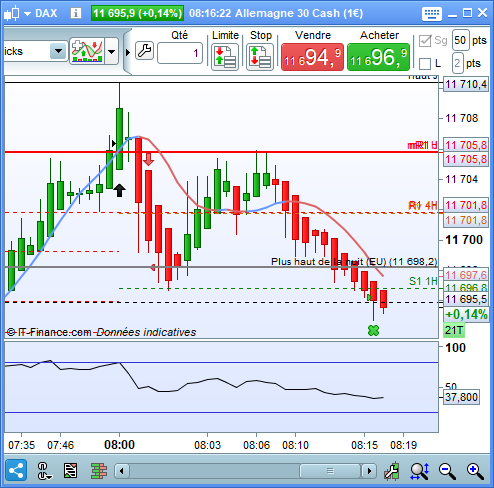
Task: Click the green 11 695,9 (+0,14%) price badge
Action: tap(137, 13)
